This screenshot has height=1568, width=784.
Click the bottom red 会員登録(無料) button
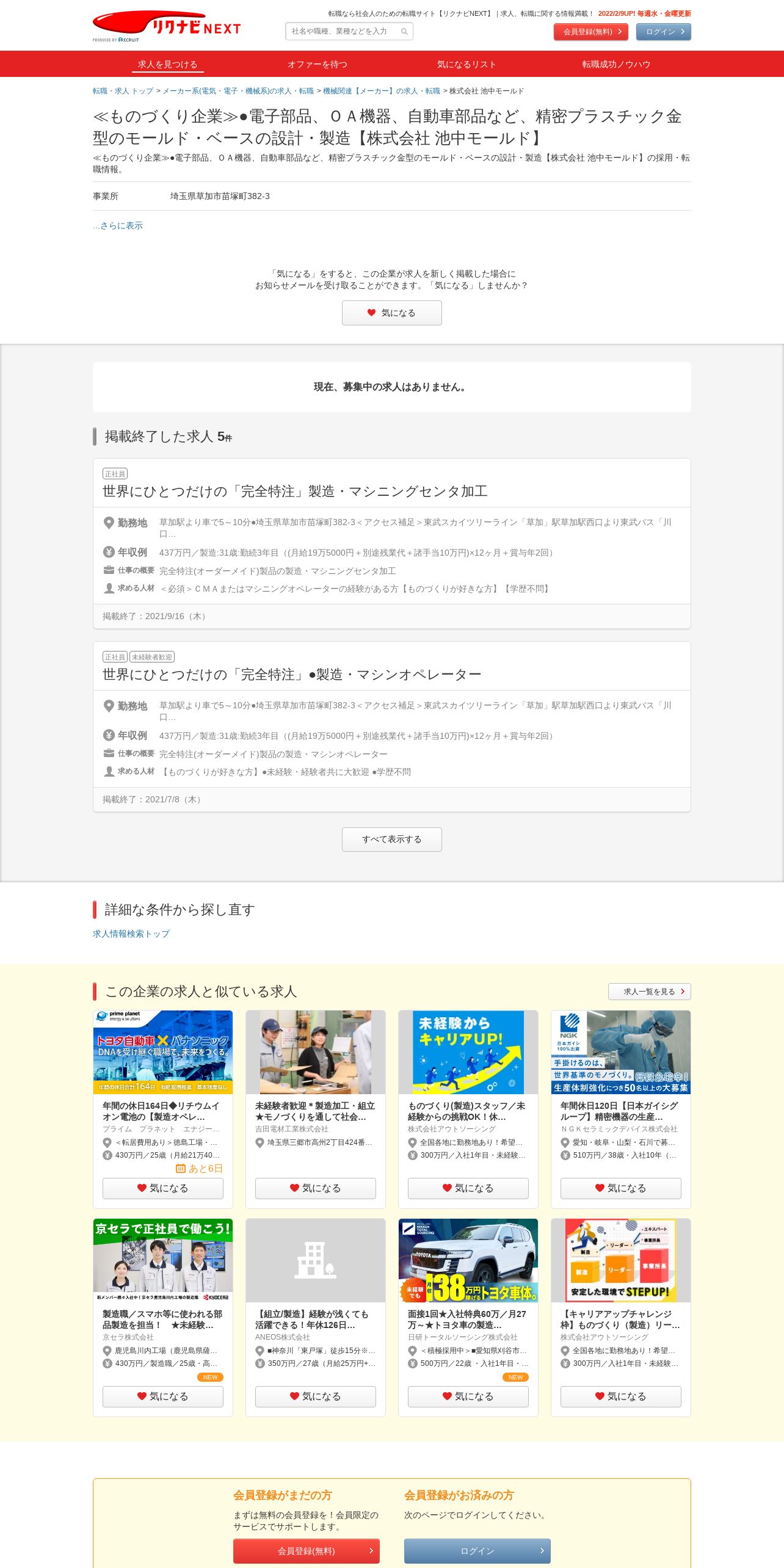point(307,1551)
